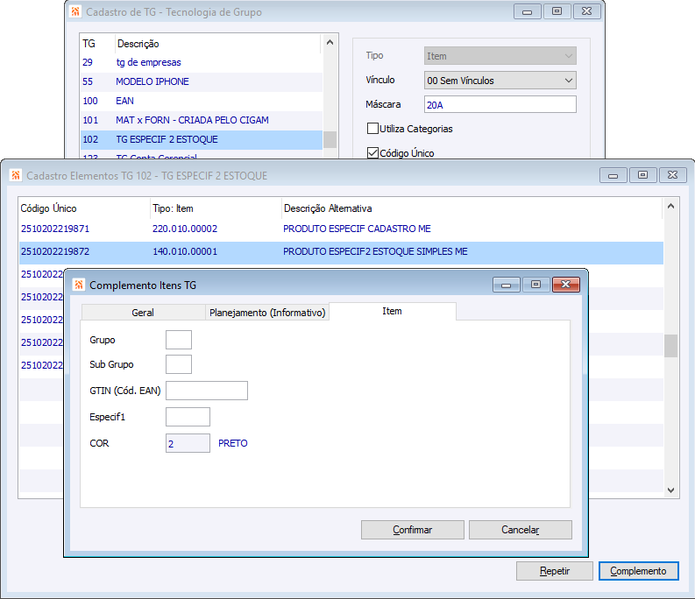Maximize the Complemento Itens TG dialog
Viewport: 695px width, 599px height.
click(x=536, y=285)
